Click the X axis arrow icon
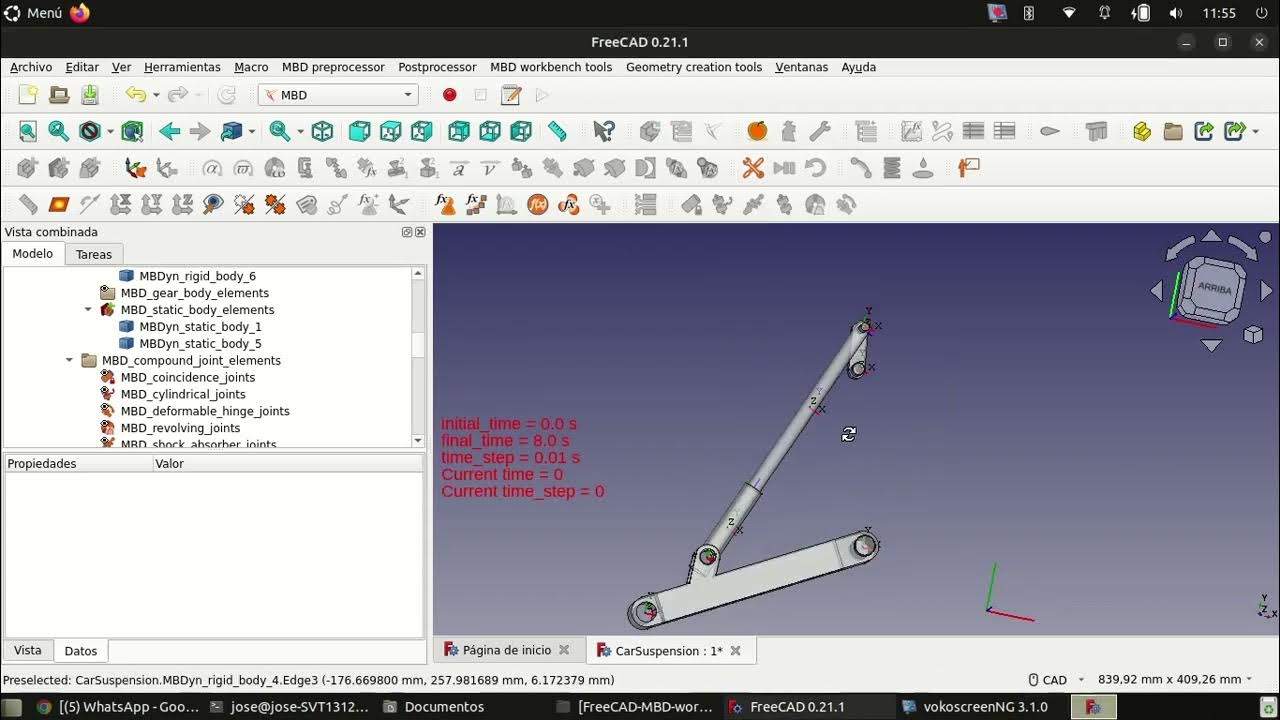 coord(121,205)
